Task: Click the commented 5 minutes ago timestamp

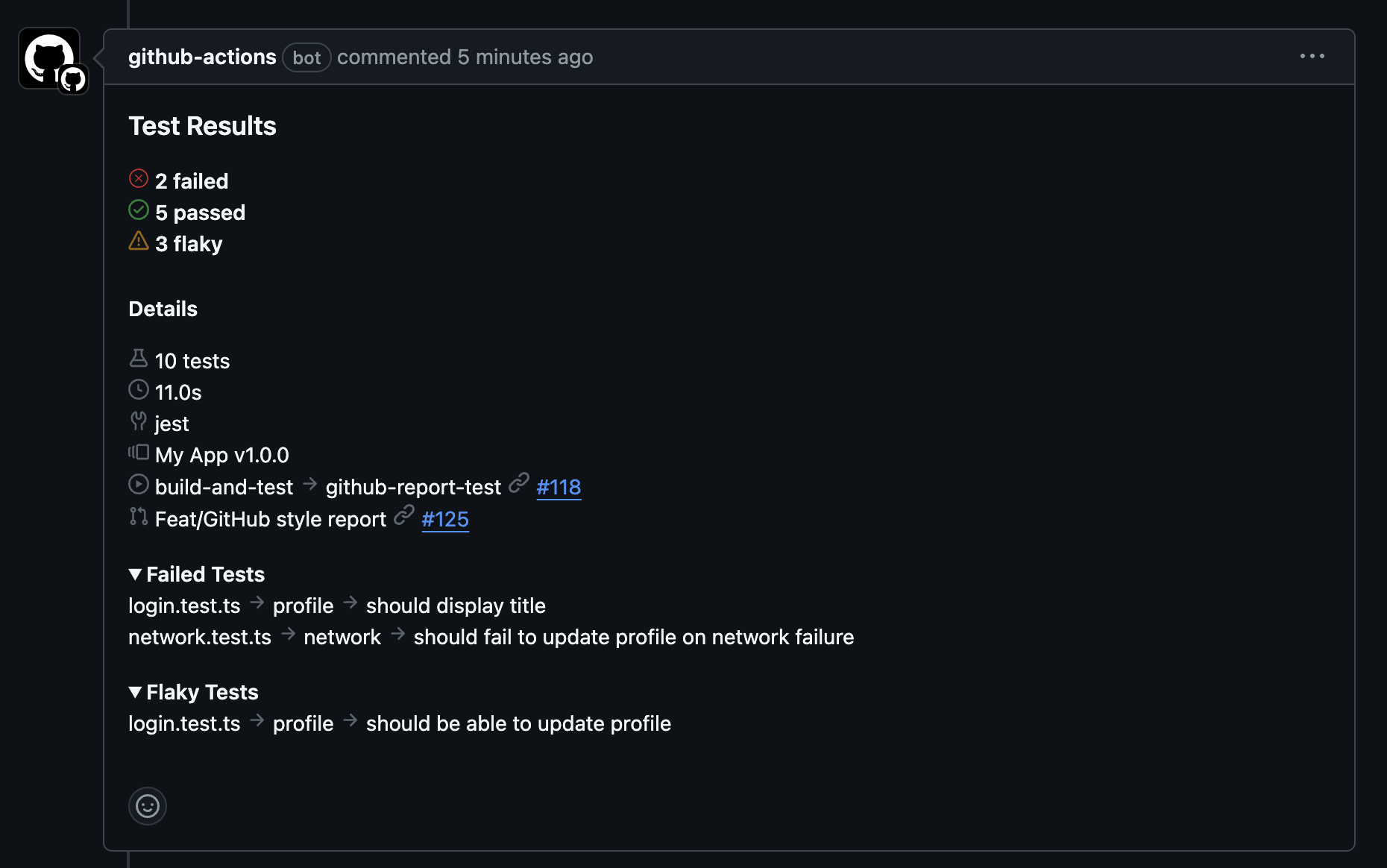Action: [x=465, y=57]
